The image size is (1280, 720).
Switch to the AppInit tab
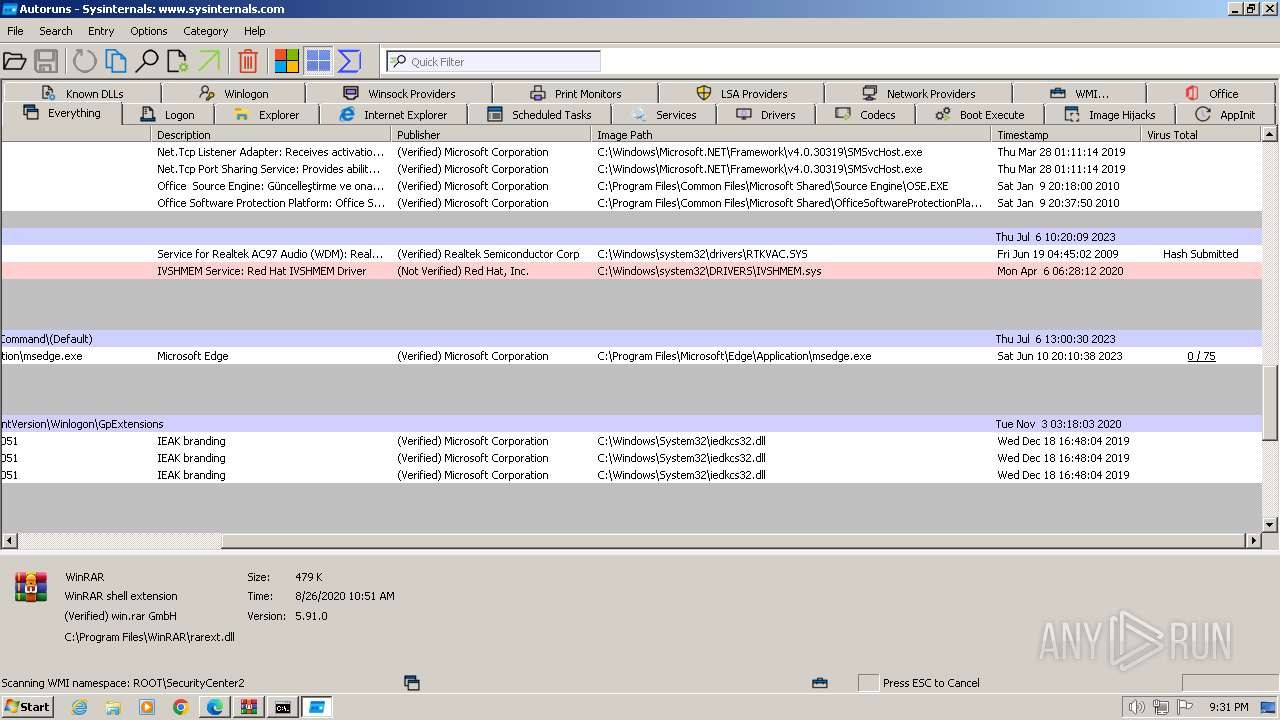click(x=1224, y=115)
